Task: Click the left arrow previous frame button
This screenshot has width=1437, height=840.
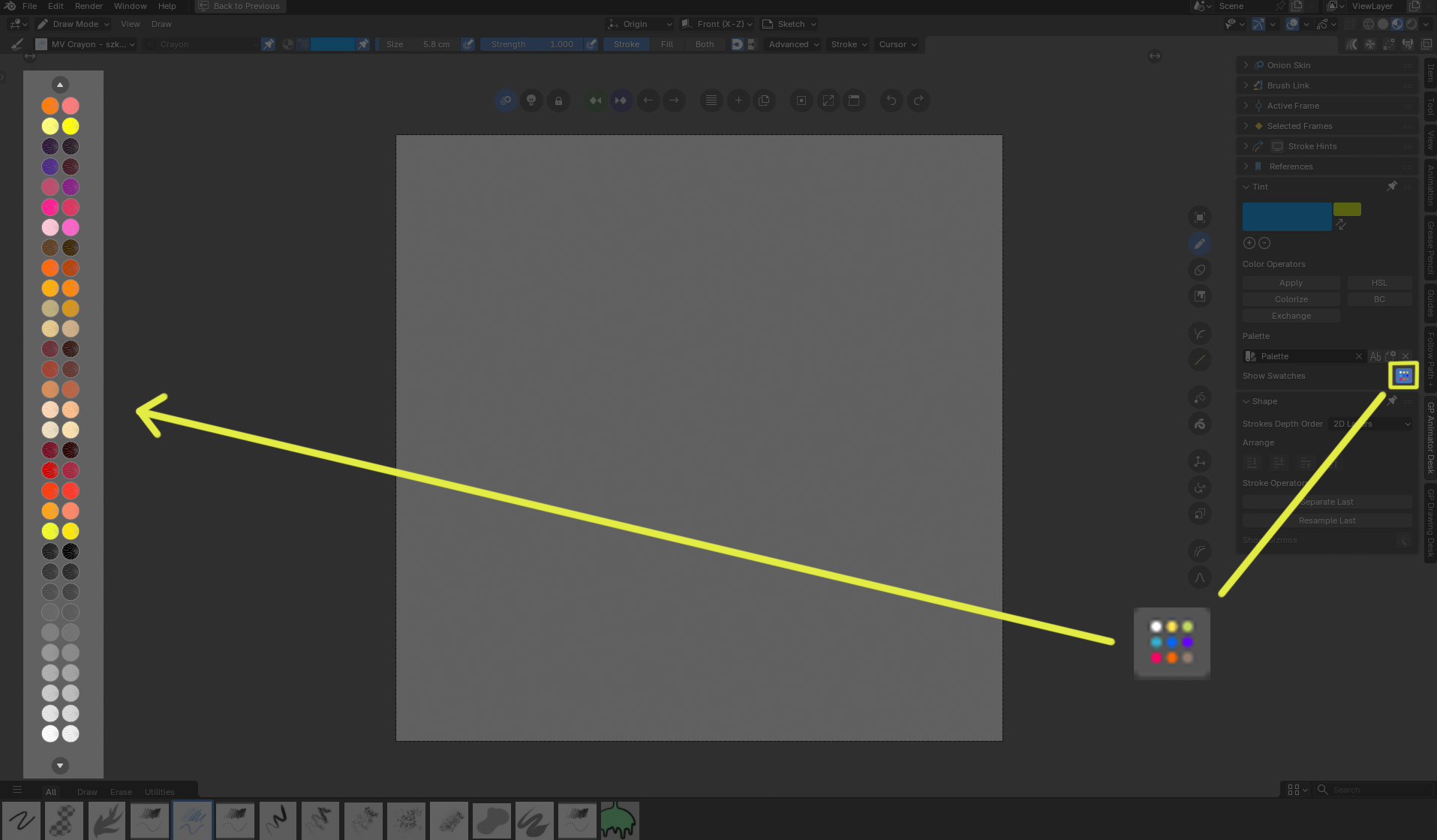Action: pyautogui.click(x=648, y=100)
